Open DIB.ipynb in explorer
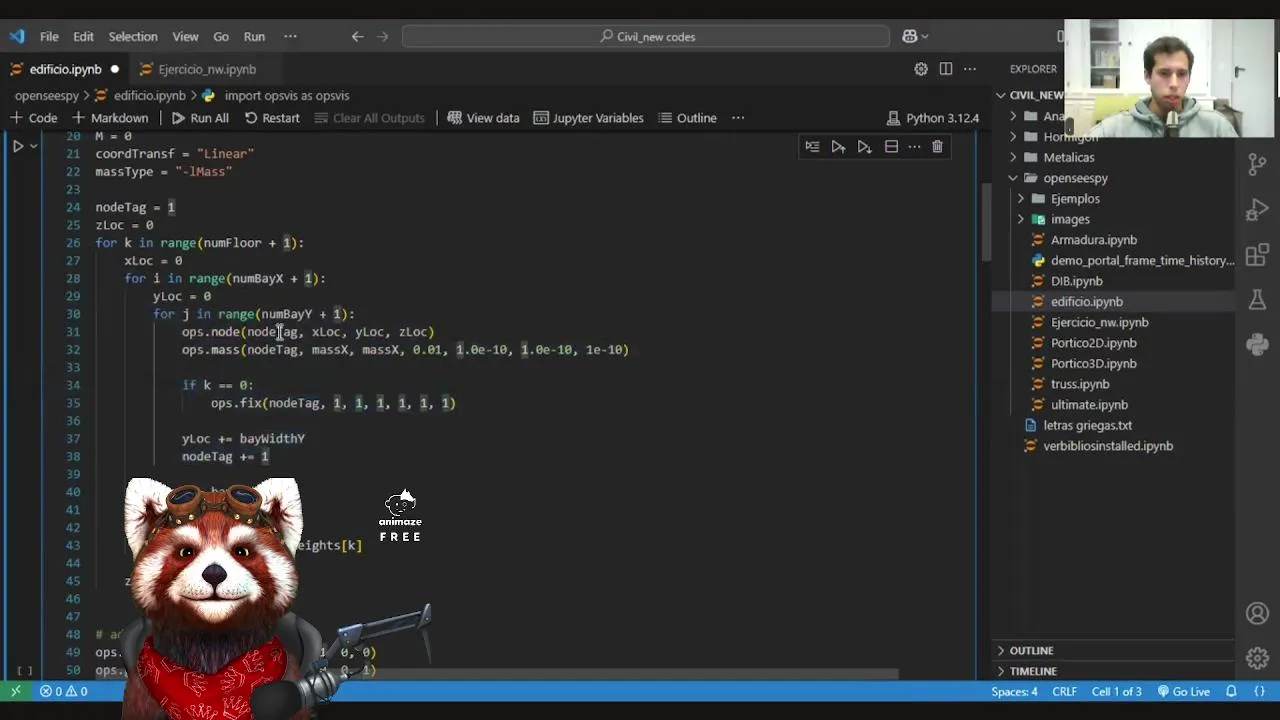 [x=1076, y=282]
